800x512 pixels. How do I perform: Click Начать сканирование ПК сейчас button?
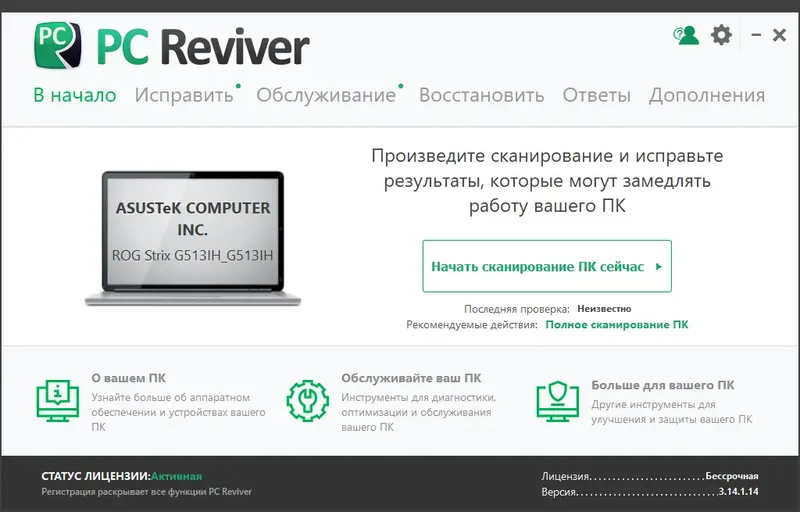point(547,266)
